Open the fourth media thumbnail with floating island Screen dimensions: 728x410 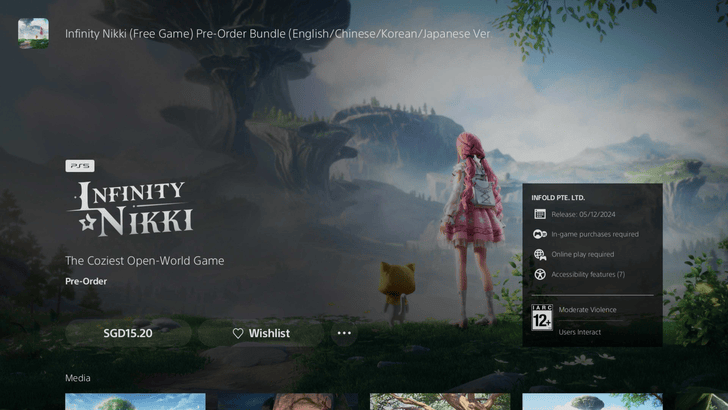592,402
